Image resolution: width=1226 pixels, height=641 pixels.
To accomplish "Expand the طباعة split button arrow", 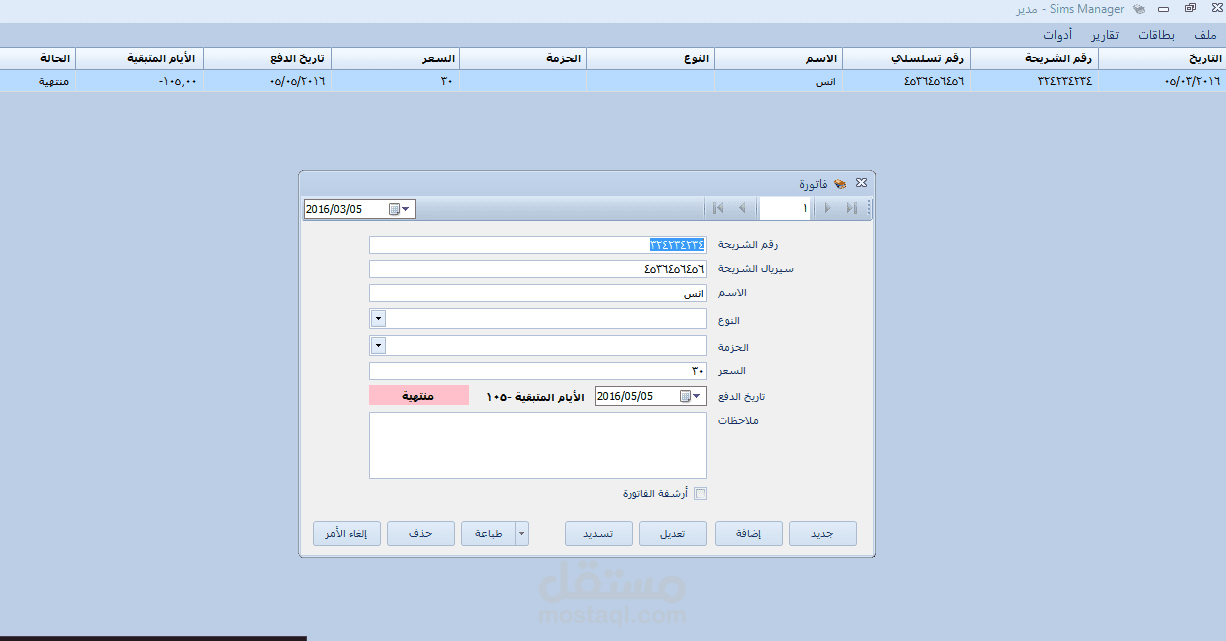I will (521, 533).
